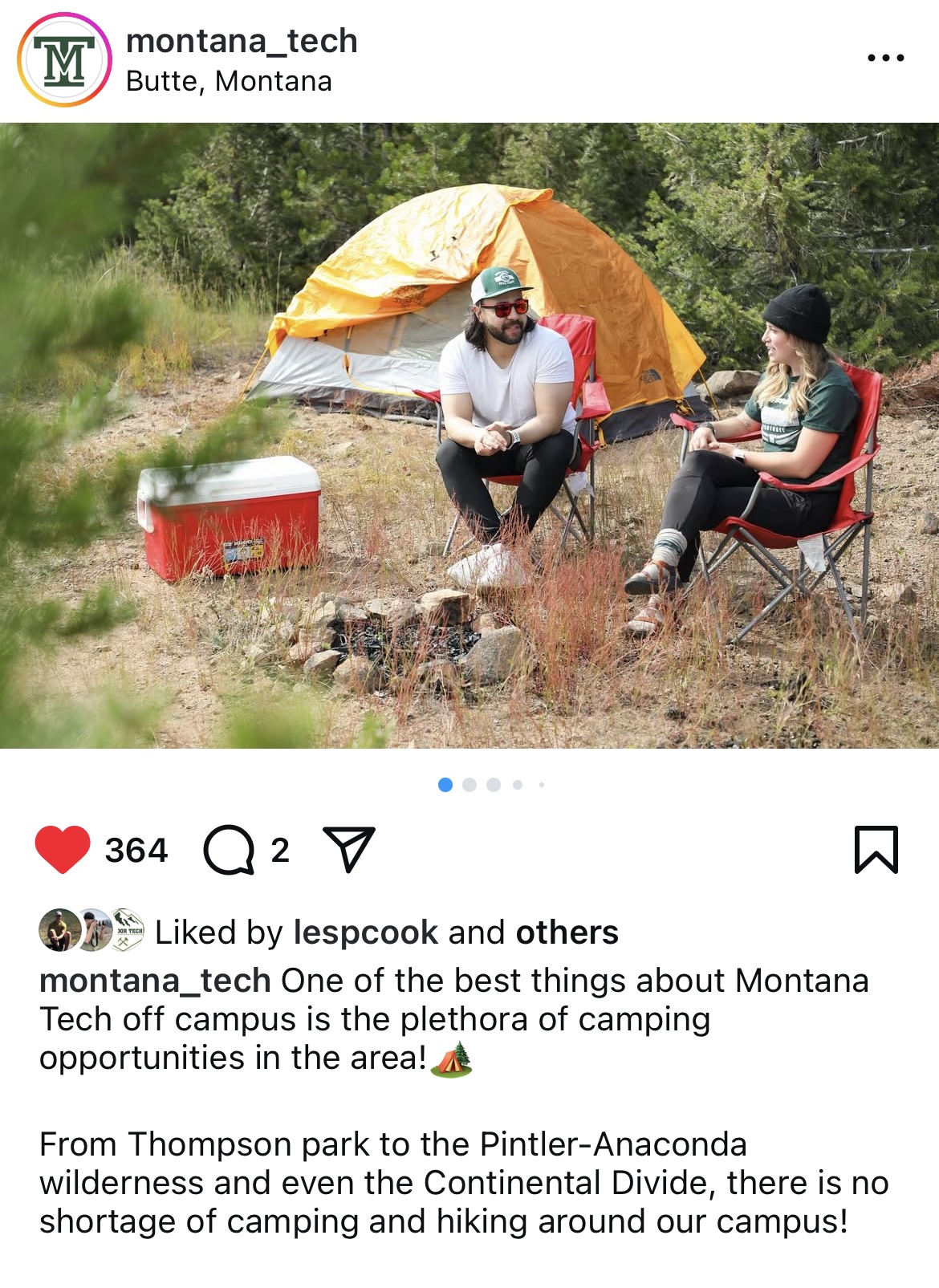Save post with the bookmark icon
This screenshot has width=939, height=1288.
(x=876, y=849)
